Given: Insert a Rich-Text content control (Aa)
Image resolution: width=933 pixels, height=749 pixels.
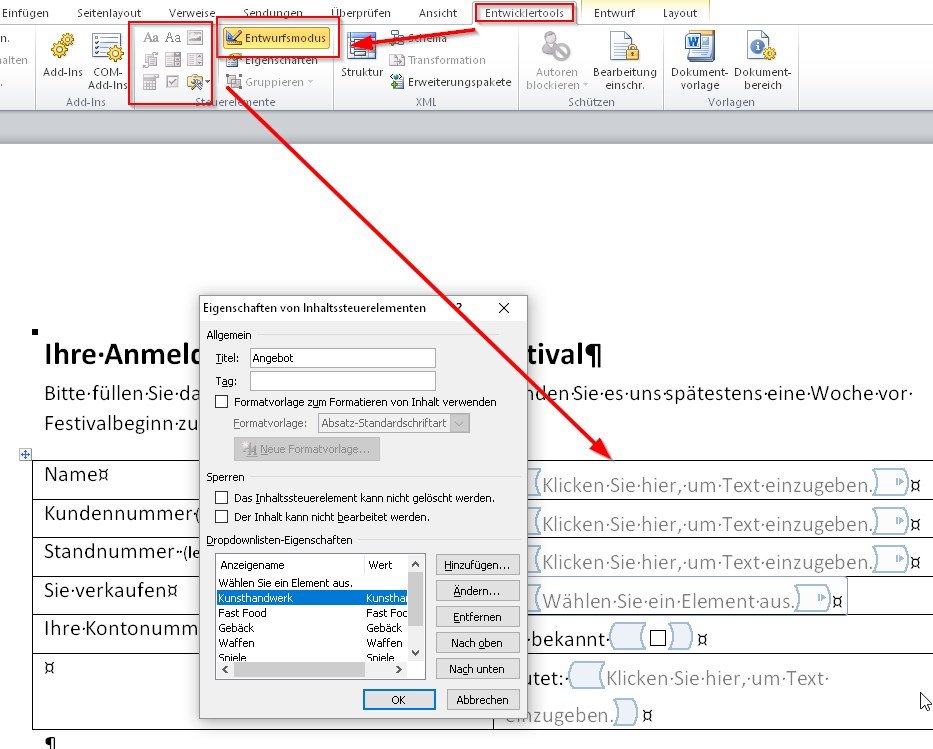Looking at the screenshot, I should point(151,37).
